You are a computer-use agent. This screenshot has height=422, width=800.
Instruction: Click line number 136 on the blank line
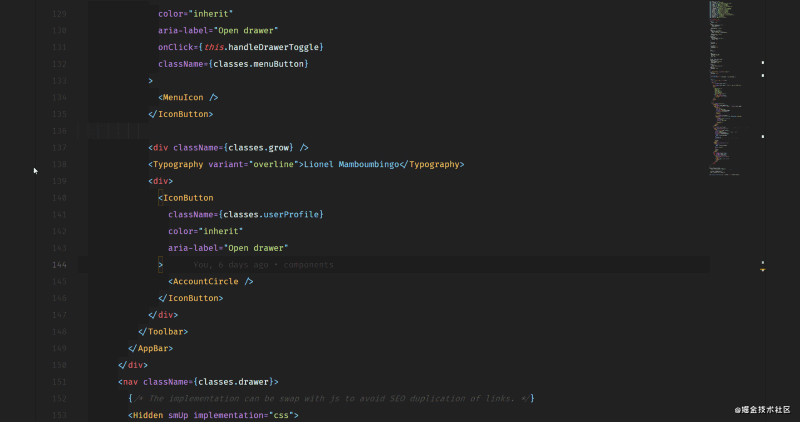(59, 131)
